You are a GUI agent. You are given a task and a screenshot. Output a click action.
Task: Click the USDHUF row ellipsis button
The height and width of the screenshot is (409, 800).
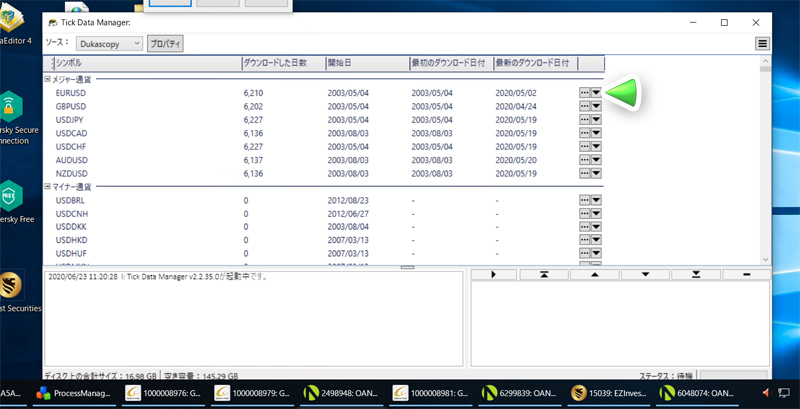click(585, 253)
